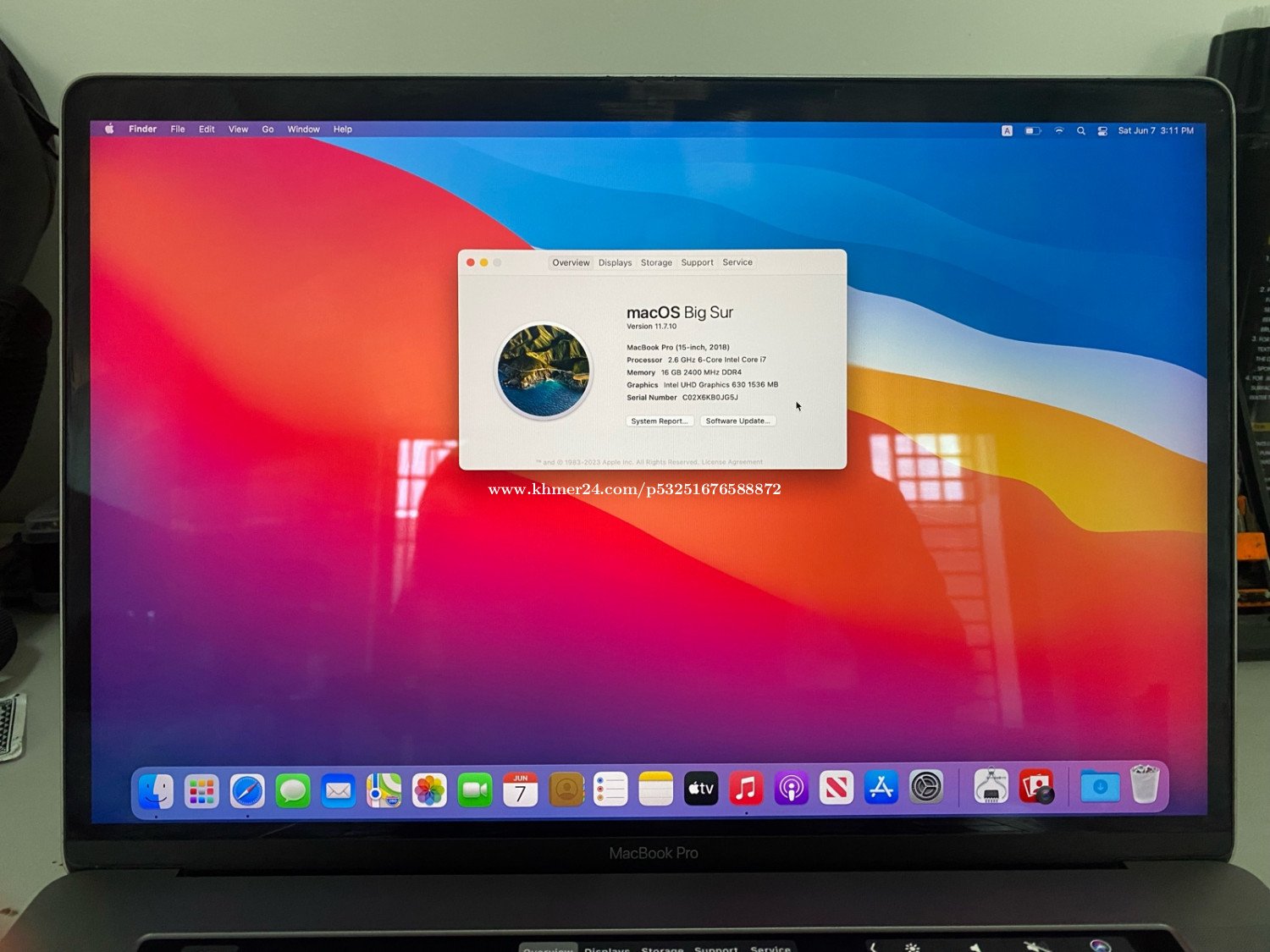The width and height of the screenshot is (1270, 952).
Task: Open the View menu
Action: (x=238, y=129)
